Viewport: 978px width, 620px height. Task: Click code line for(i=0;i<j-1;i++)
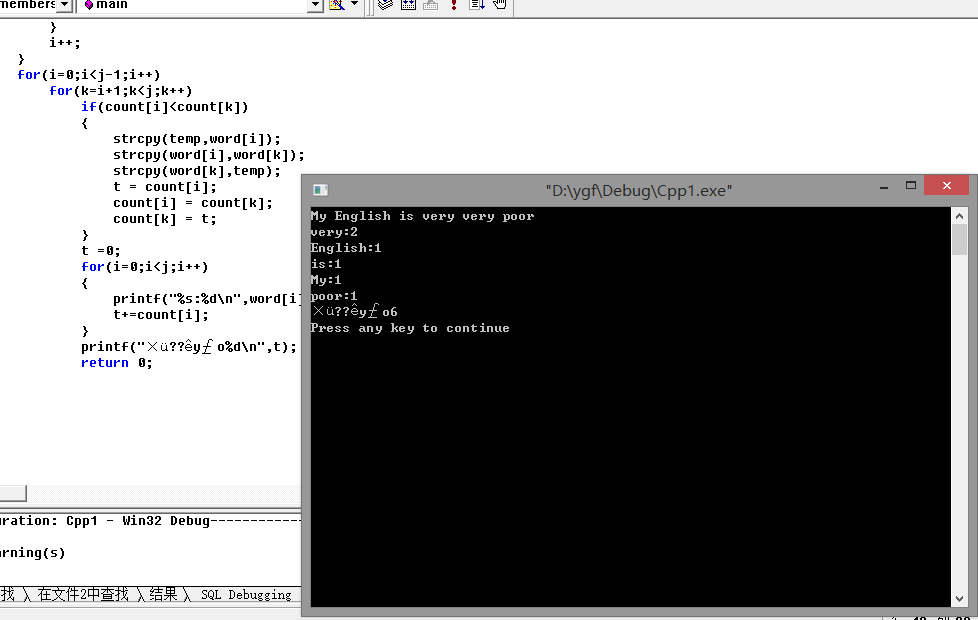click(89, 75)
